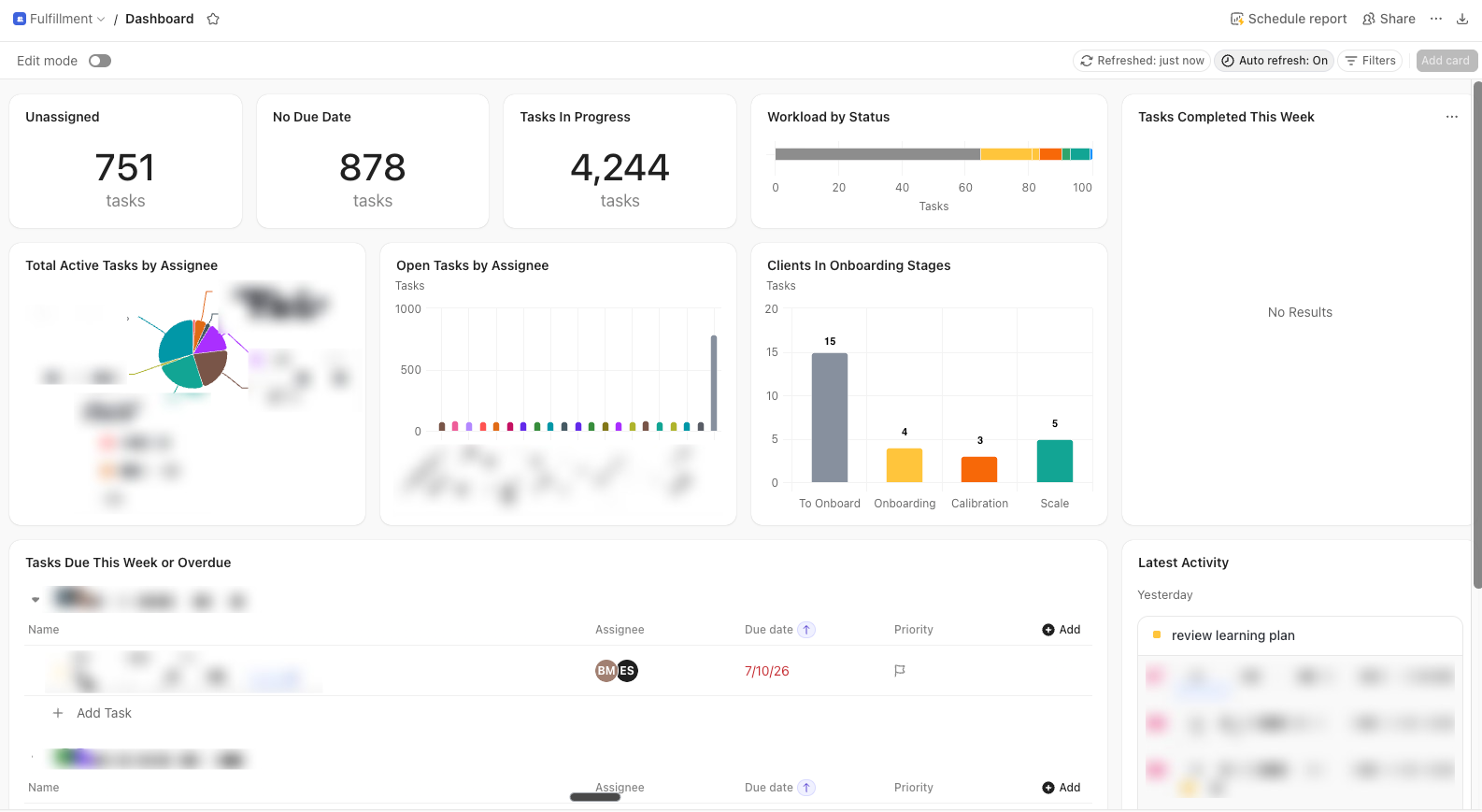Open the review learning plan activity item
Image resolution: width=1482 pixels, height=812 pixels.
click(x=1300, y=635)
